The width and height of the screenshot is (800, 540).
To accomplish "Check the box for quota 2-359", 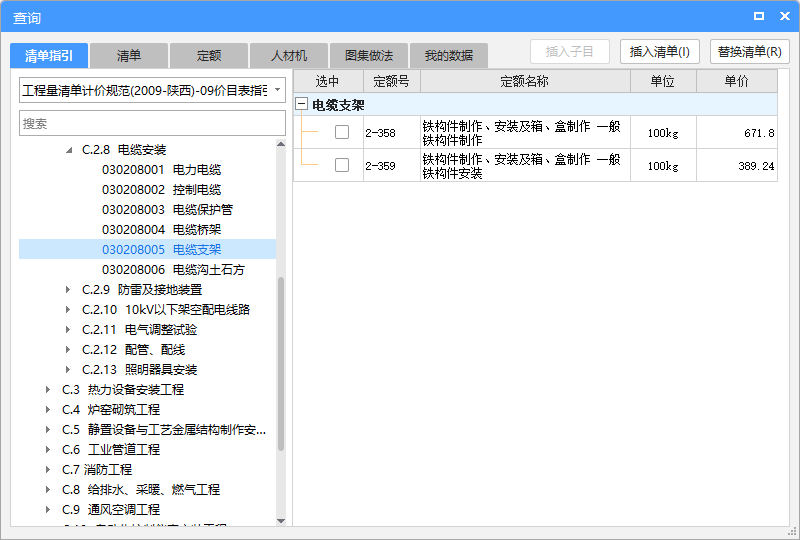I will (342, 165).
